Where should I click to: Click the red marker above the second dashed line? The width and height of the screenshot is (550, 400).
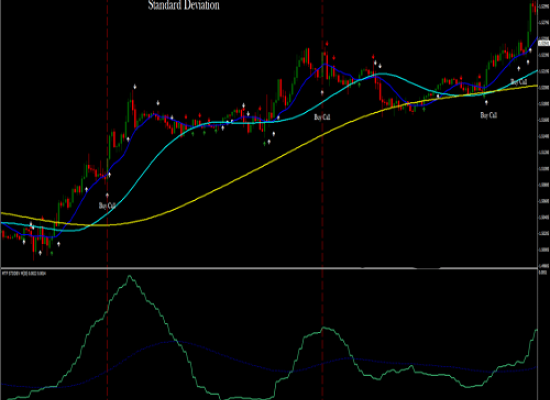(327, 44)
